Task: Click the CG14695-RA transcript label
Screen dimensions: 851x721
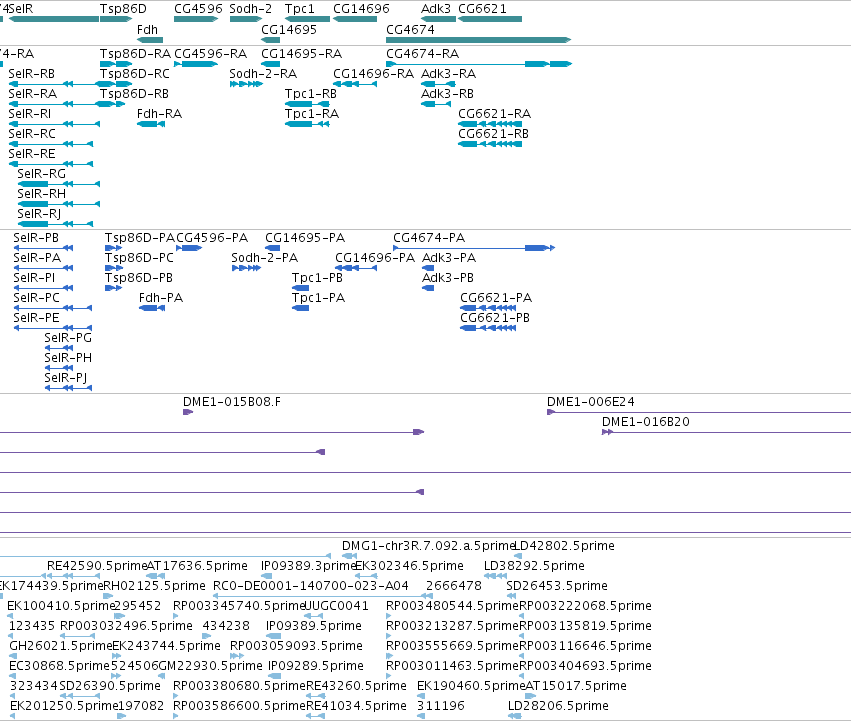Action: click(x=302, y=54)
